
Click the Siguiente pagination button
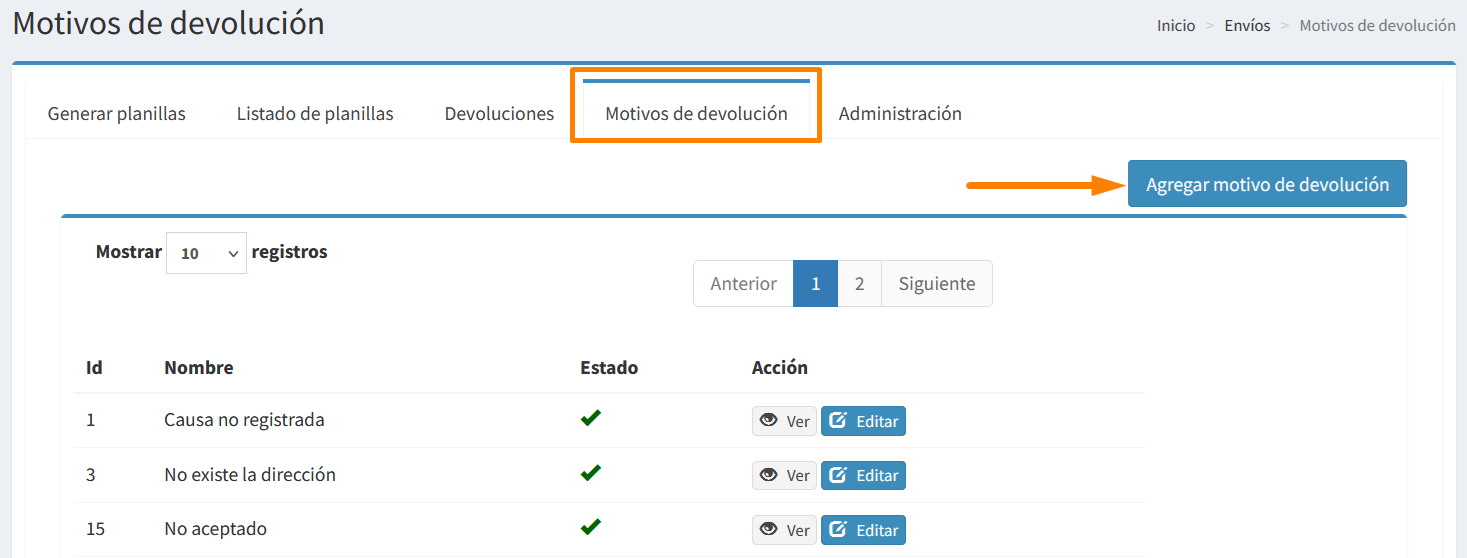click(x=937, y=283)
